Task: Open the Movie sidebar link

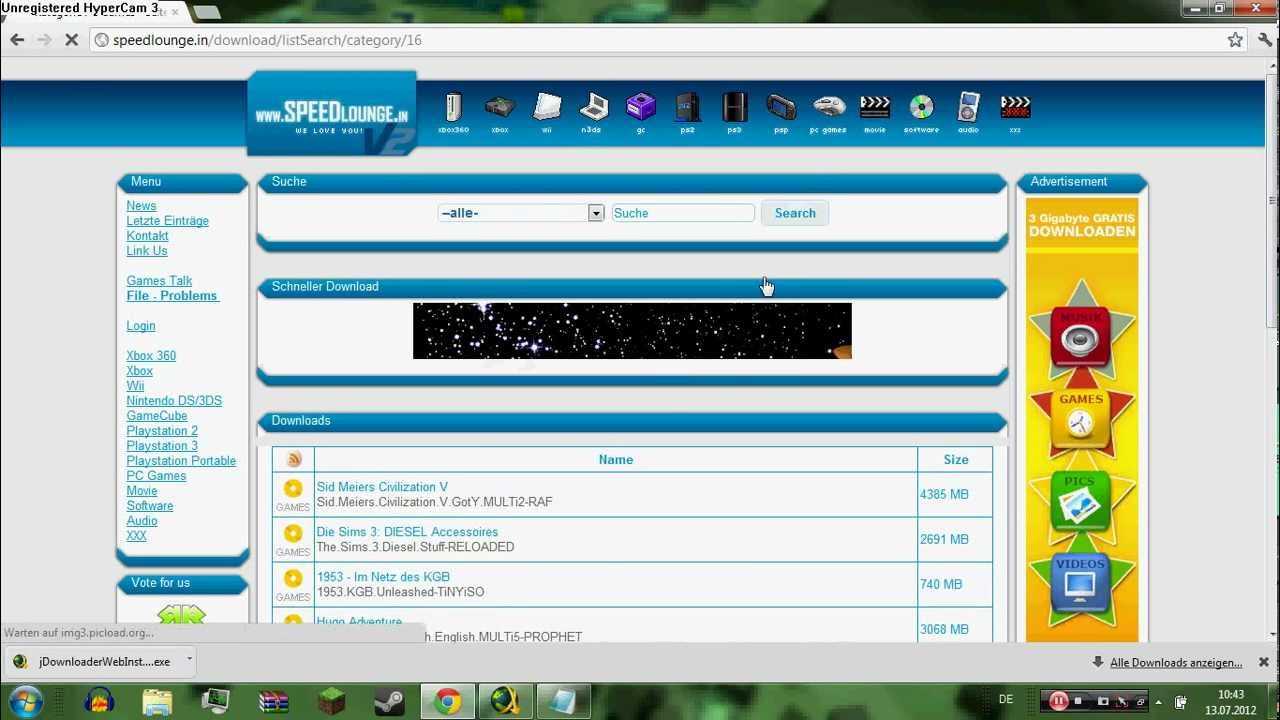Action: (141, 491)
